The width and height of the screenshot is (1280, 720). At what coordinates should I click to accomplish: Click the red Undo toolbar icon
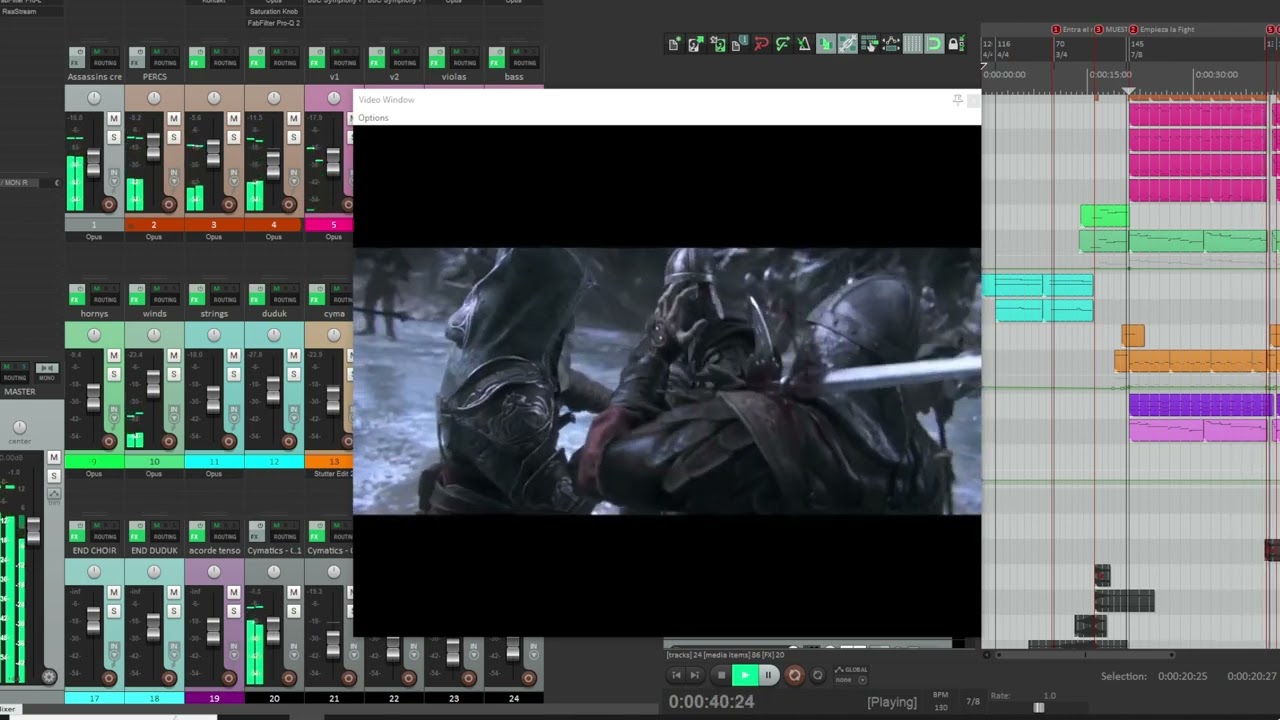pyautogui.click(x=761, y=44)
